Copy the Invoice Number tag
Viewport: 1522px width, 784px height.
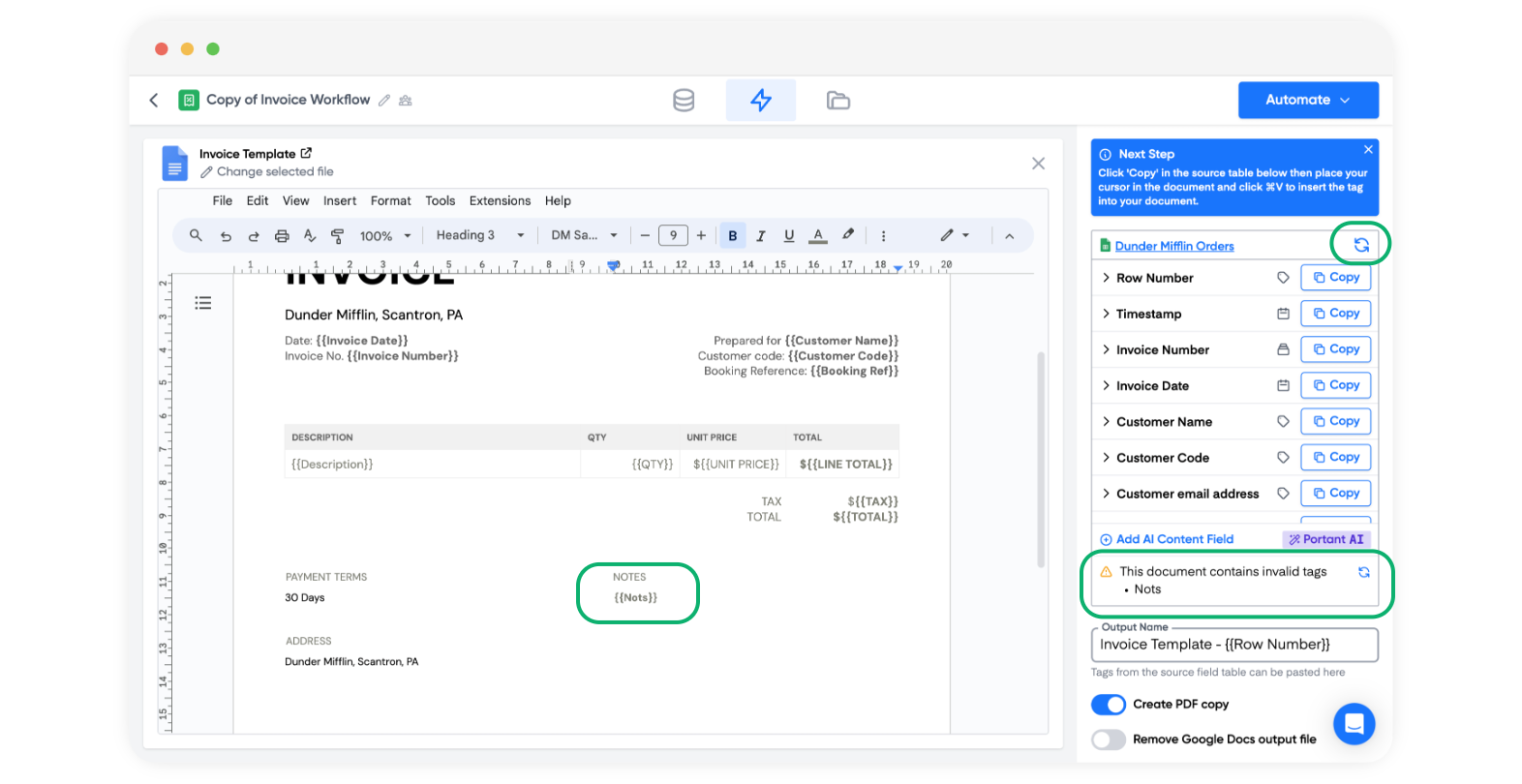pyautogui.click(x=1335, y=349)
